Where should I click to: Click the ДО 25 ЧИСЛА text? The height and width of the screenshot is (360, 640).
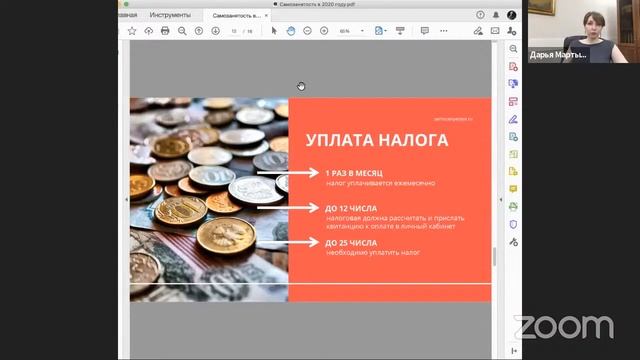click(351, 243)
